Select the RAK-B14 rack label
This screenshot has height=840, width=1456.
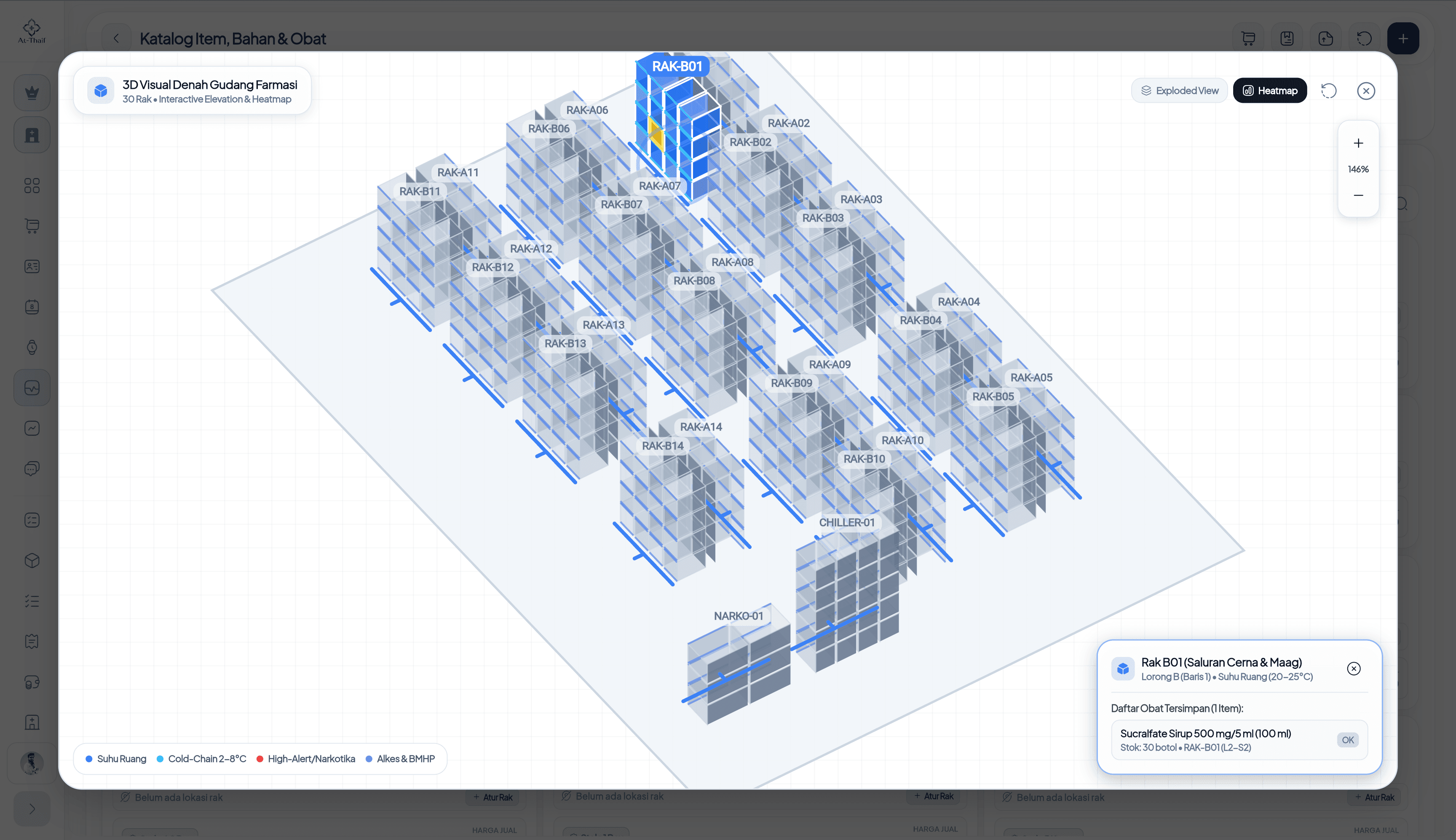[x=663, y=445]
